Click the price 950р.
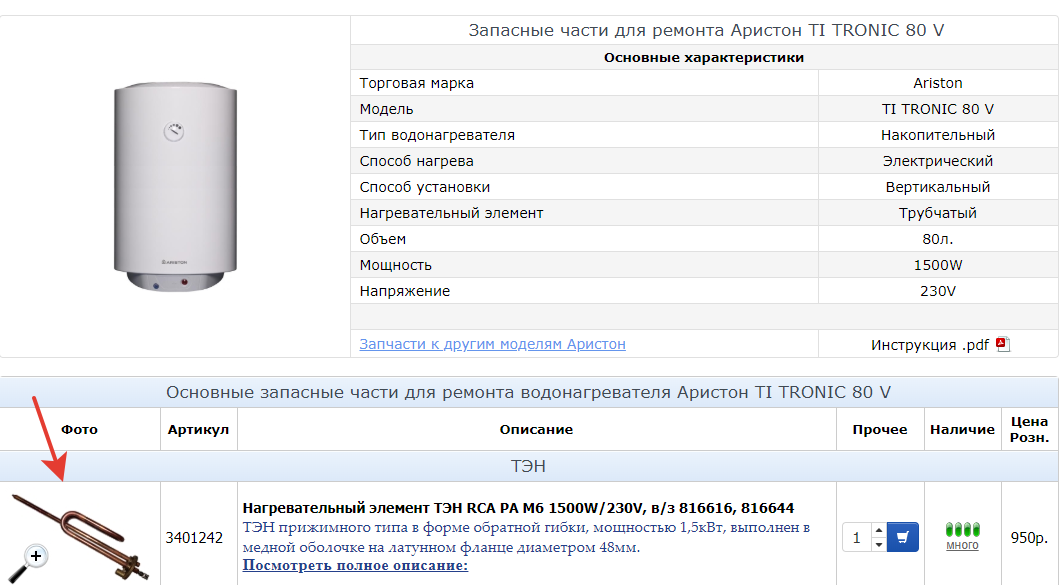1062x585 pixels. 1029,538
